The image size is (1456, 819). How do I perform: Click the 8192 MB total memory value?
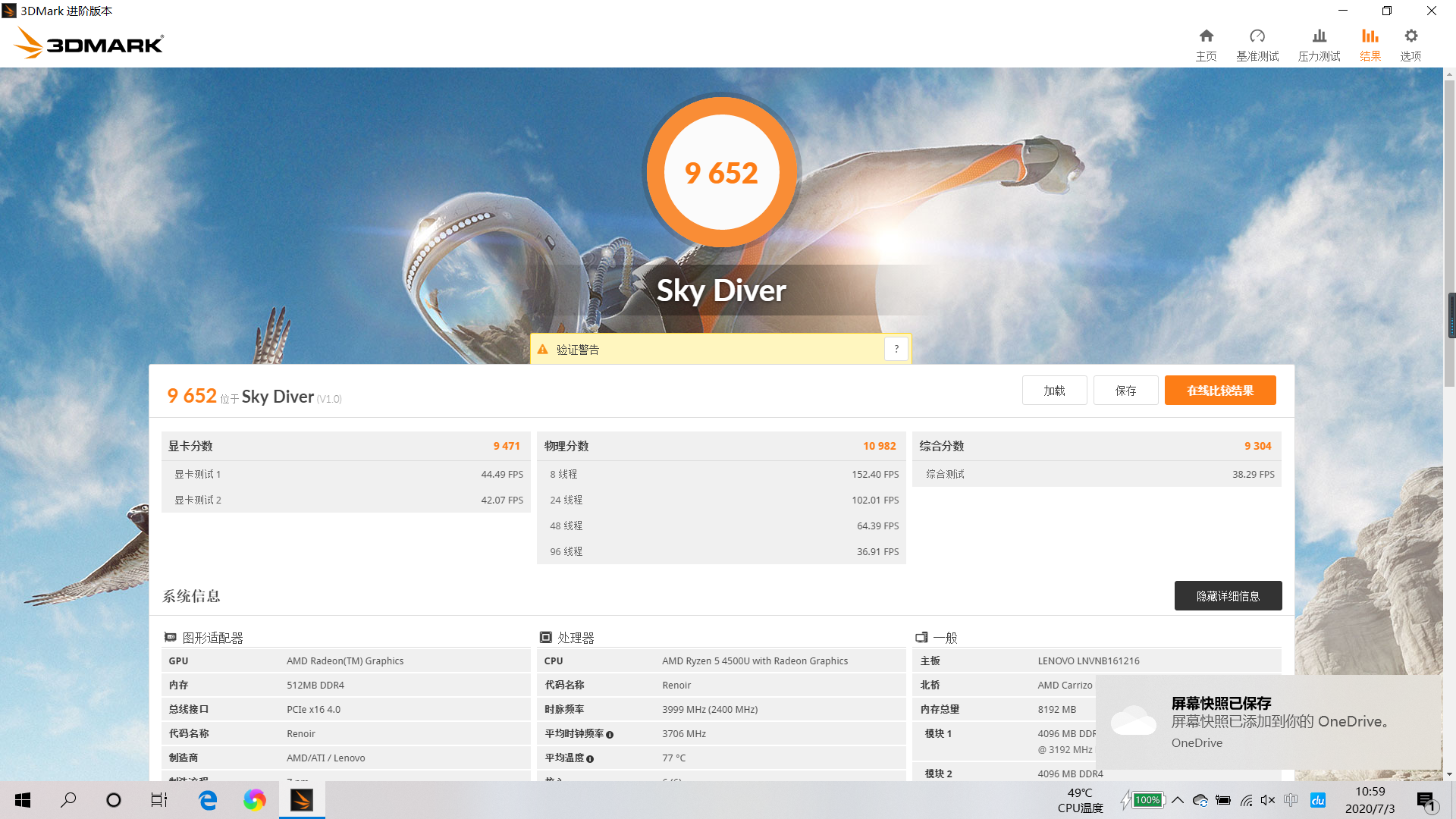click(x=1056, y=709)
